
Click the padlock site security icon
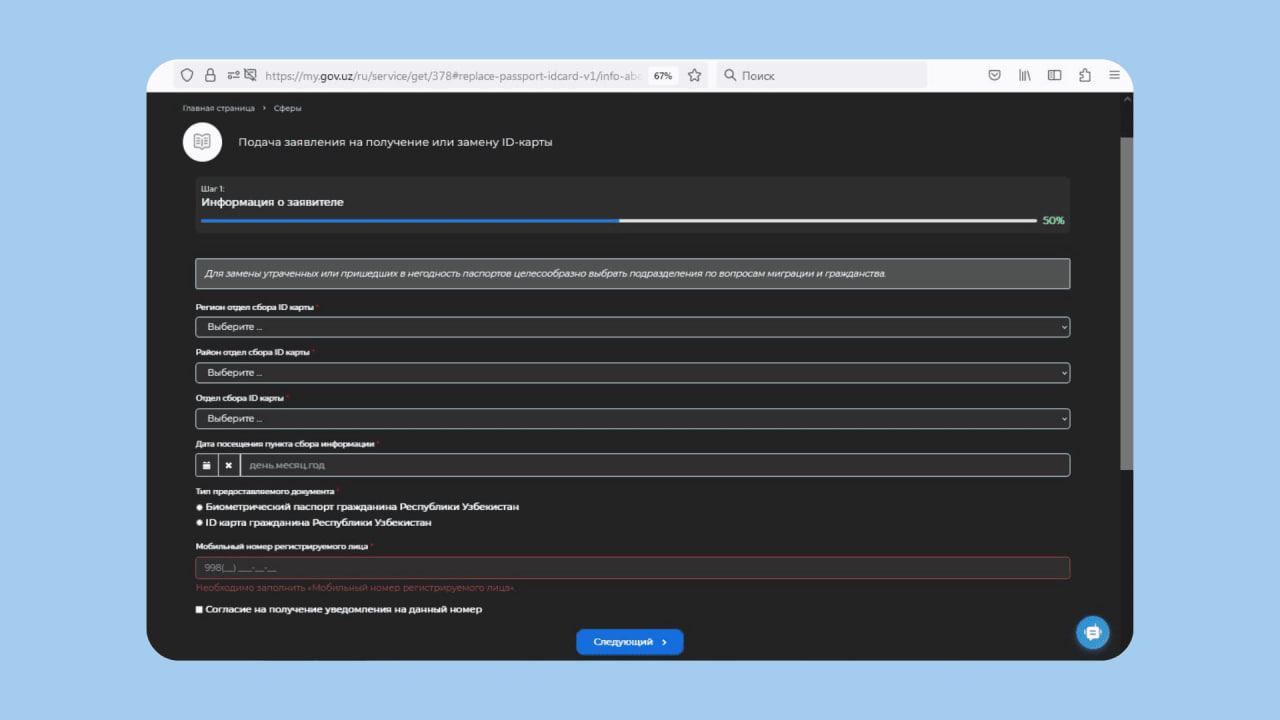coord(210,75)
